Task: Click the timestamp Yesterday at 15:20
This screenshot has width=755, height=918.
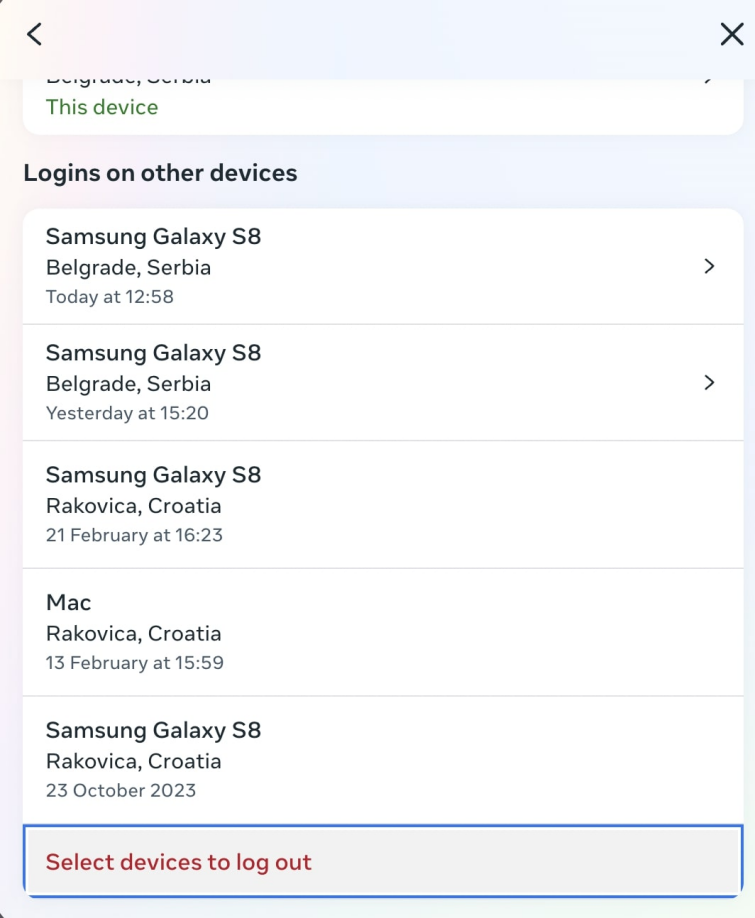Action: [128, 412]
